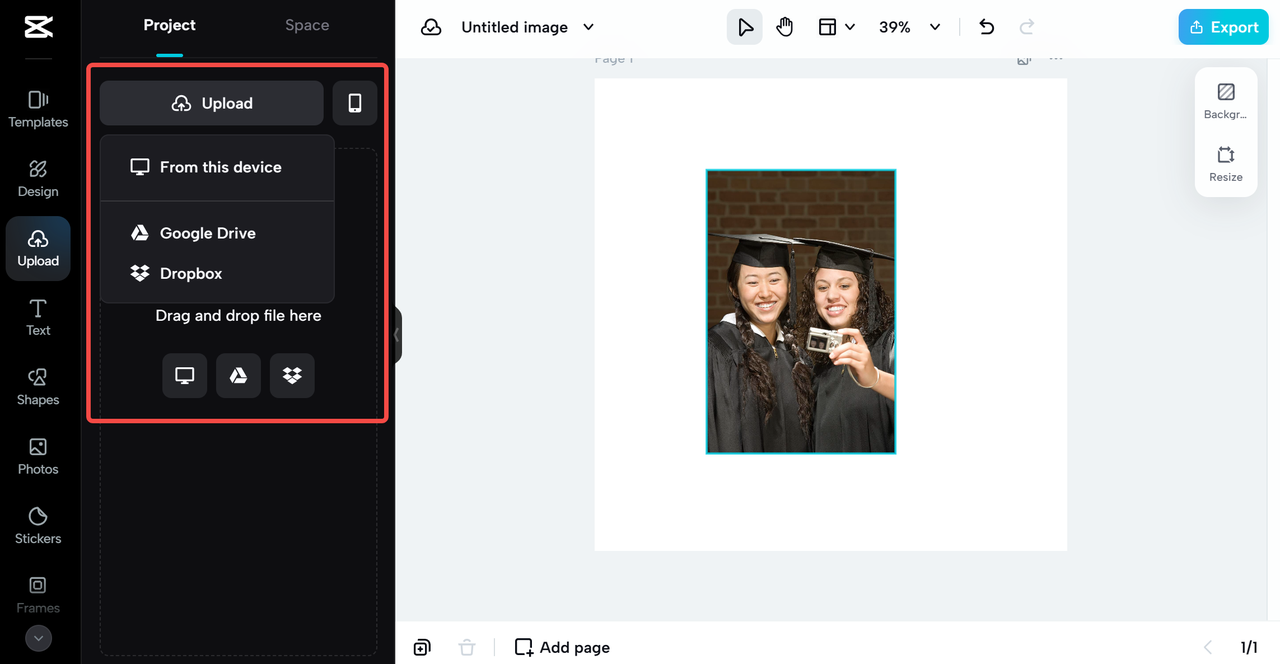The width and height of the screenshot is (1280, 664).
Task: Click the Export button
Action: coord(1223,27)
